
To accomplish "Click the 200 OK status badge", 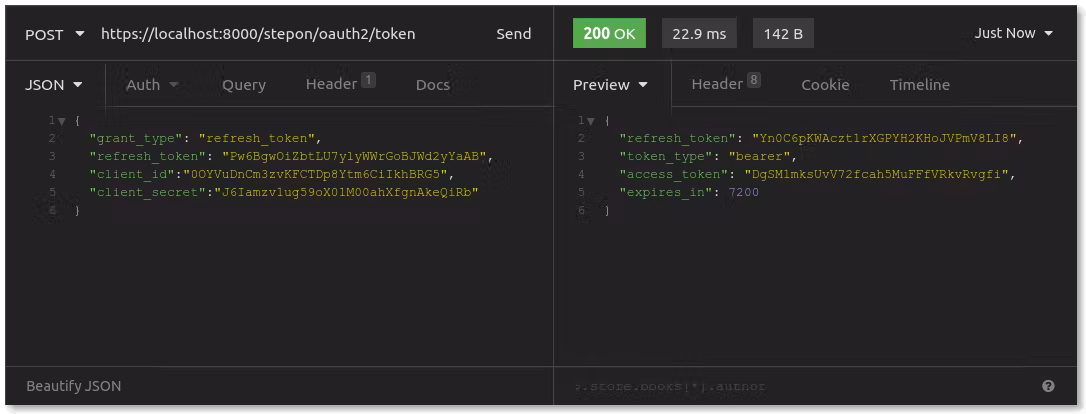I will (608, 34).
